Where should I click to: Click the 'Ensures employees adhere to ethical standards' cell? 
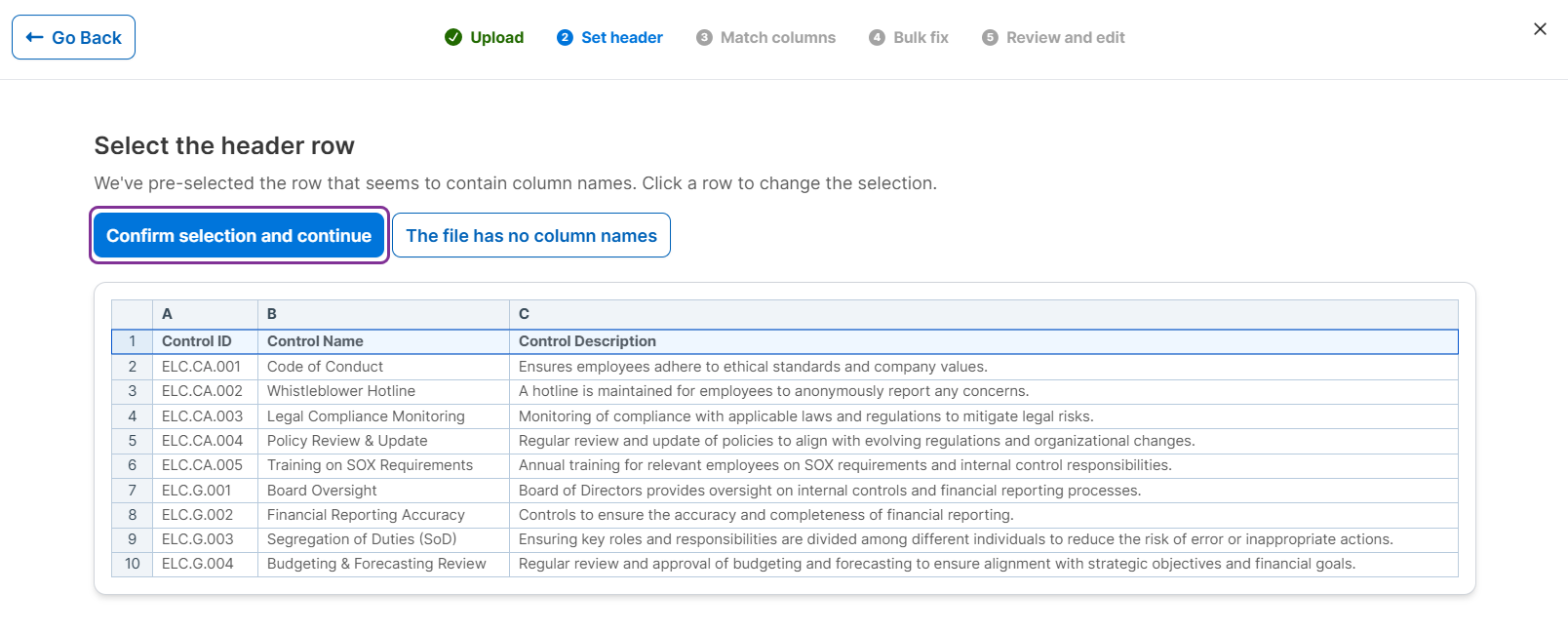984,367
